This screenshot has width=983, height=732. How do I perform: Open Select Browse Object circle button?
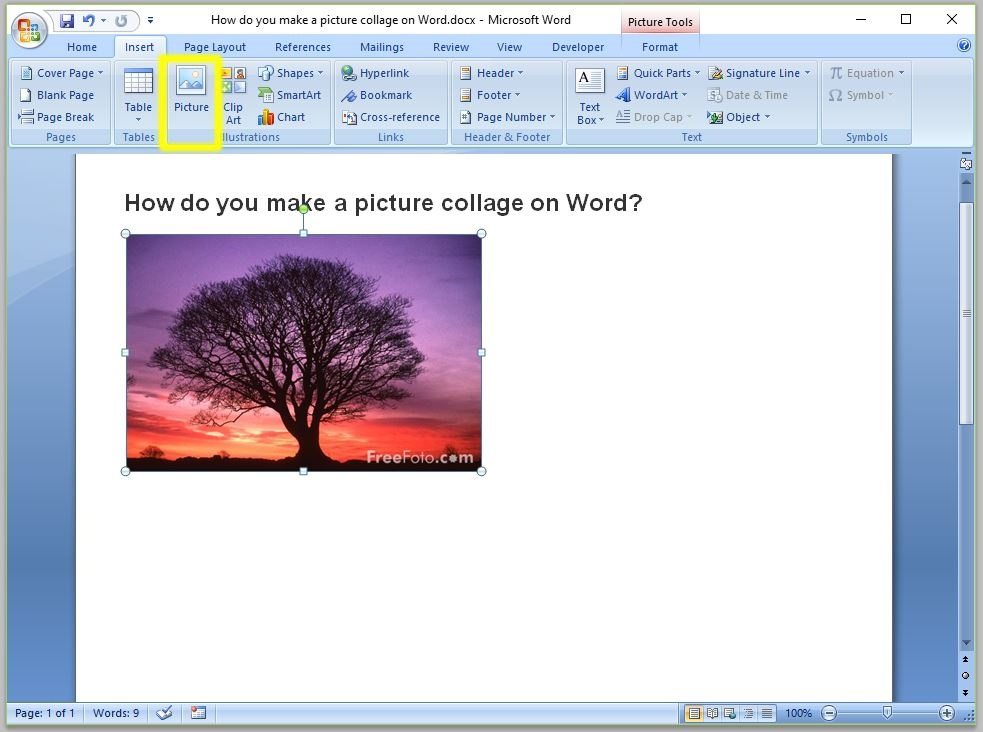[x=965, y=676]
